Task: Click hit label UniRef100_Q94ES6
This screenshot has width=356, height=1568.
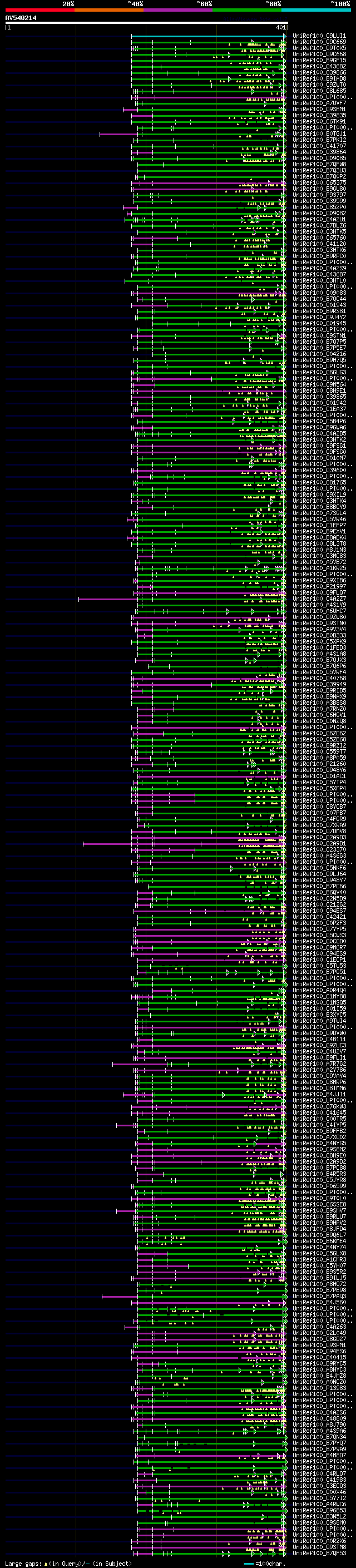Action: pos(319,1351)
